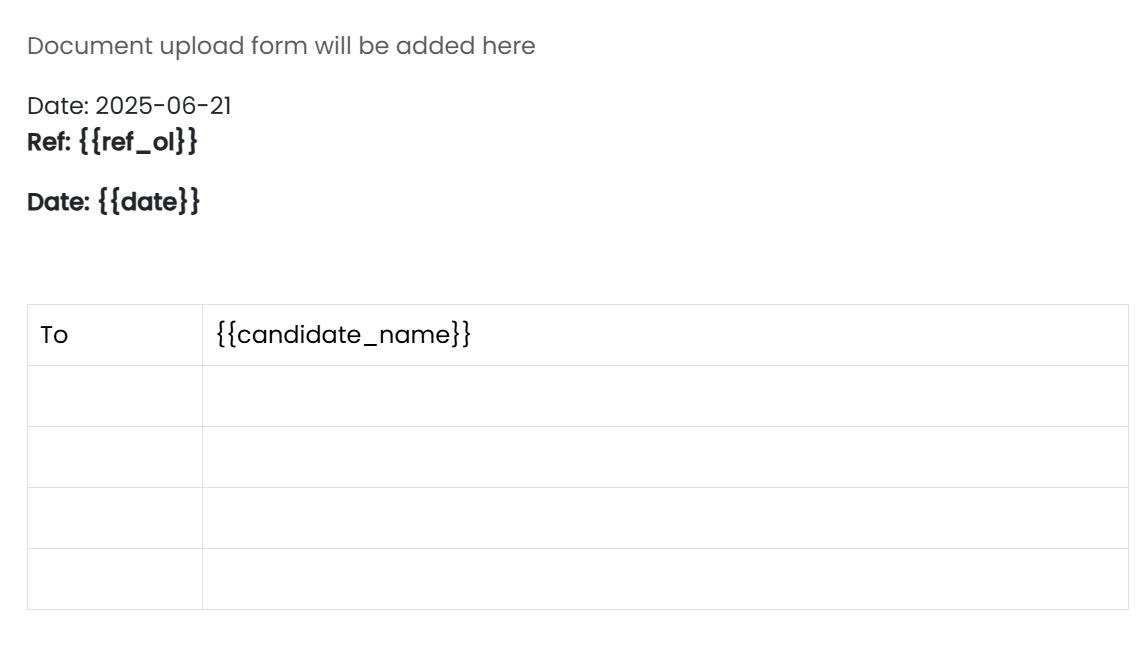Place cursor in the last row's wide cell
This screenshot has height=662, width=1145.
665,579
